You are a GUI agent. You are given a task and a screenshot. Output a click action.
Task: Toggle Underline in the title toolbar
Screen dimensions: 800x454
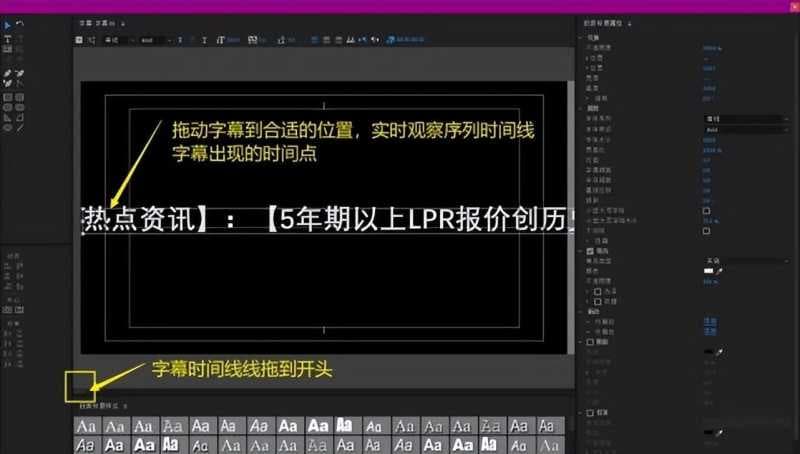(204, 40)
